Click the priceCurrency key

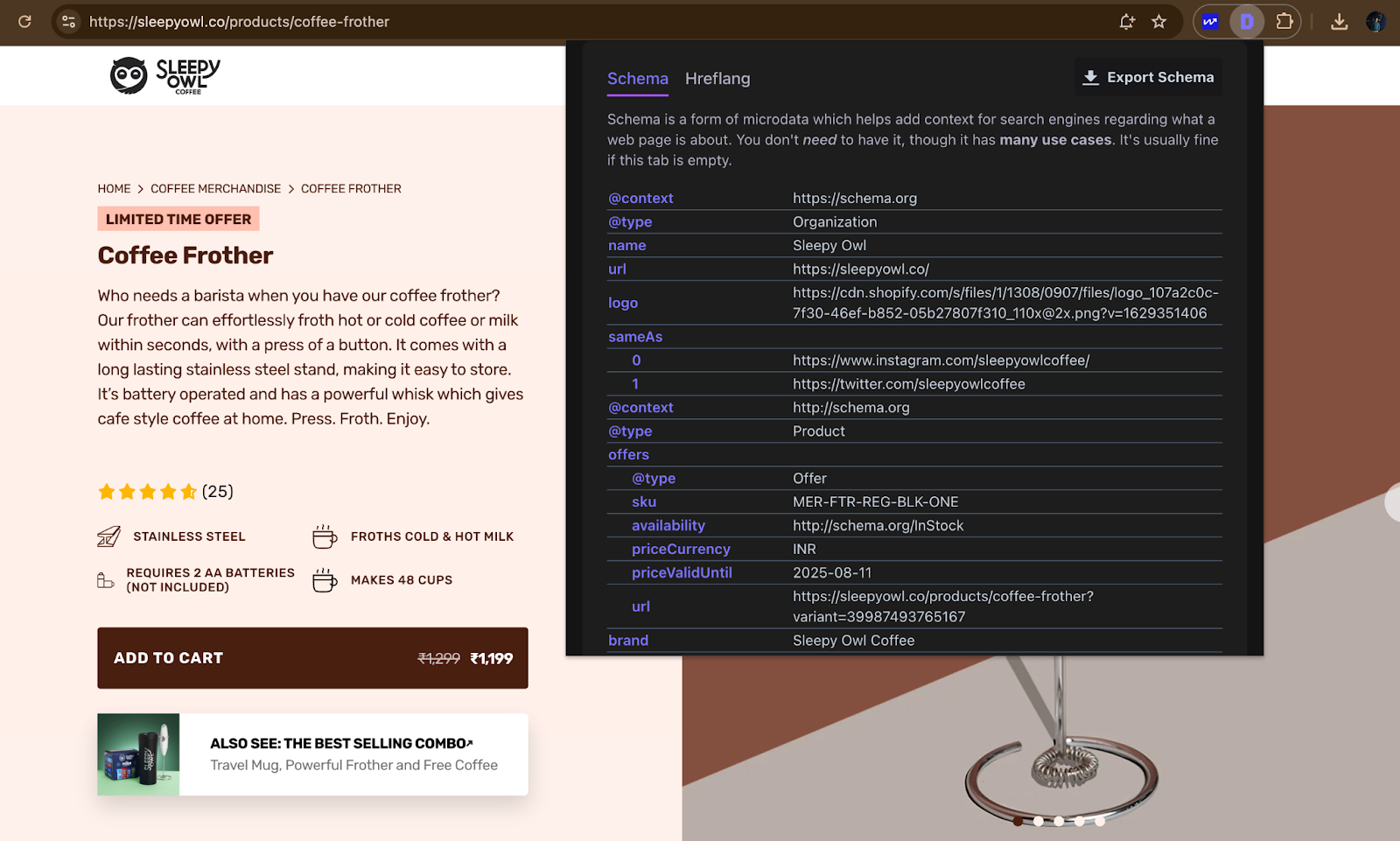click(x=681, y=550)
